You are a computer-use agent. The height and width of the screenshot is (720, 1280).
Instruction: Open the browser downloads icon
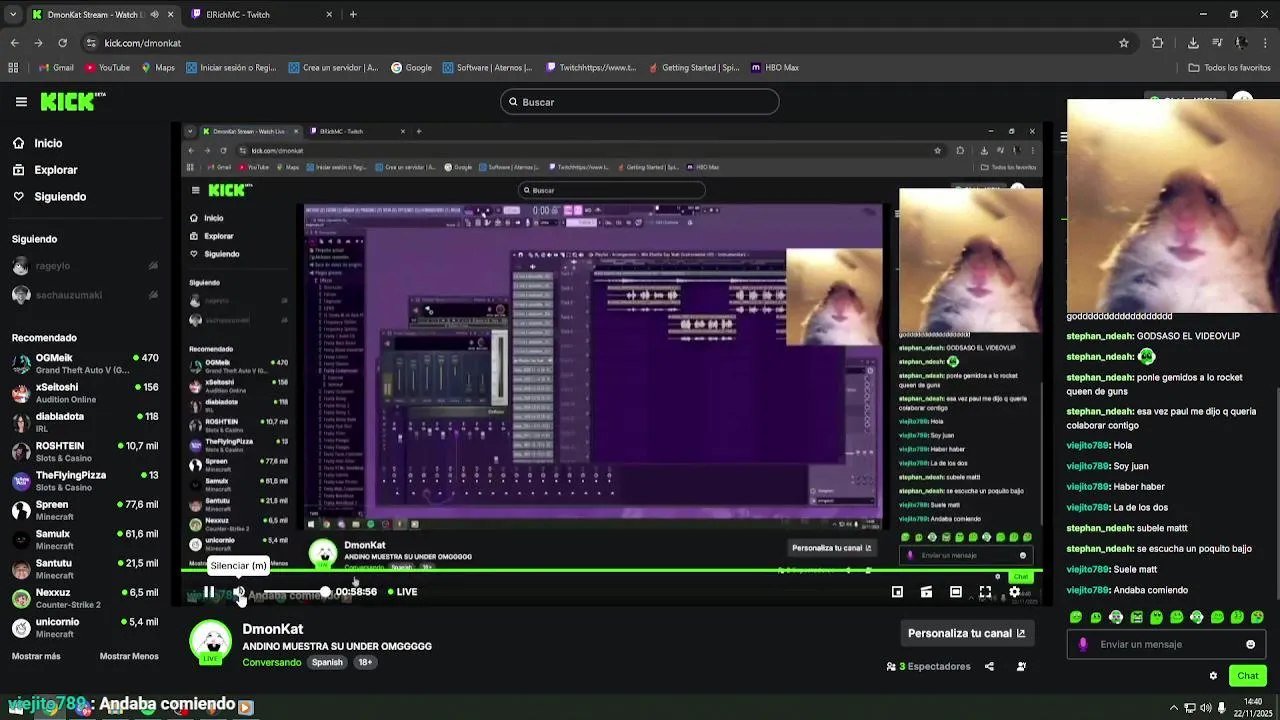[x=1193, y=43]
